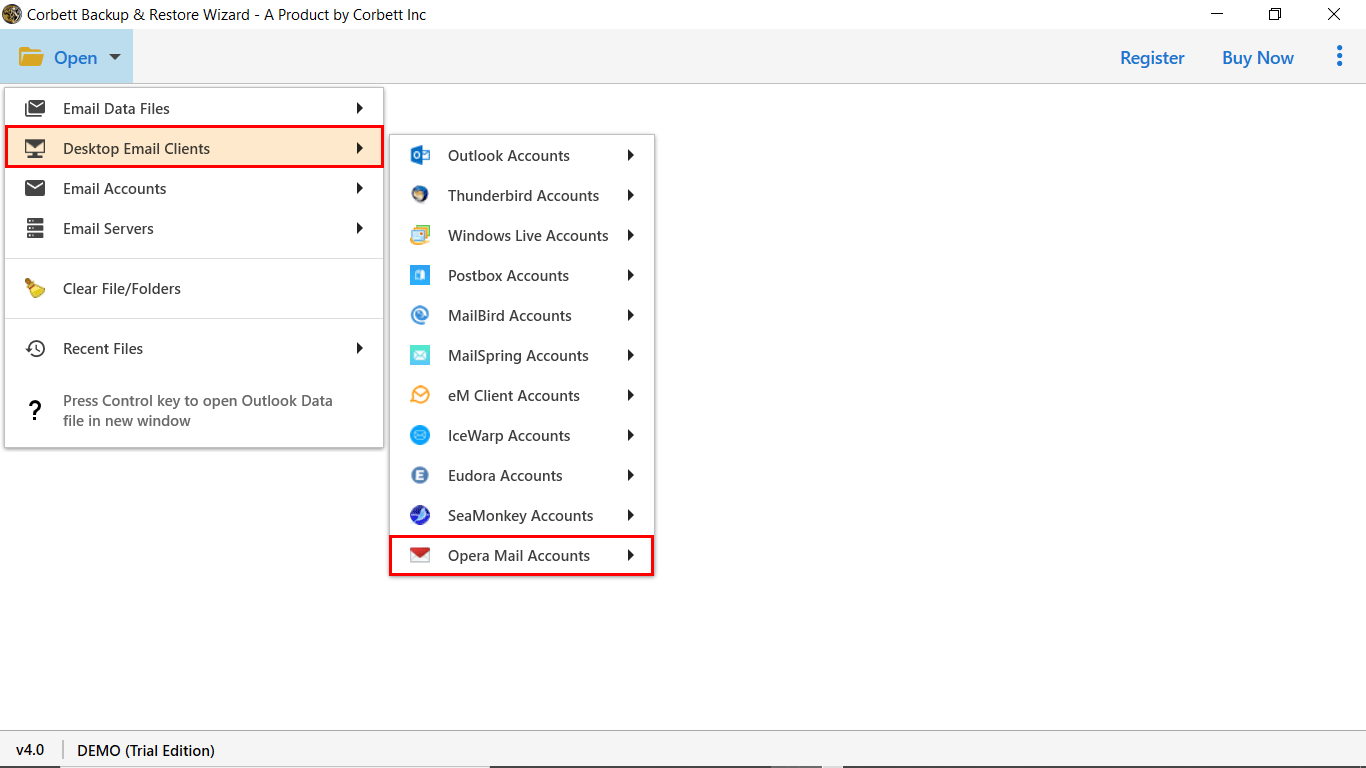Expand Email Data Files submenu arrow
This screenshot has width=1366, height=768.
point(359,108)
